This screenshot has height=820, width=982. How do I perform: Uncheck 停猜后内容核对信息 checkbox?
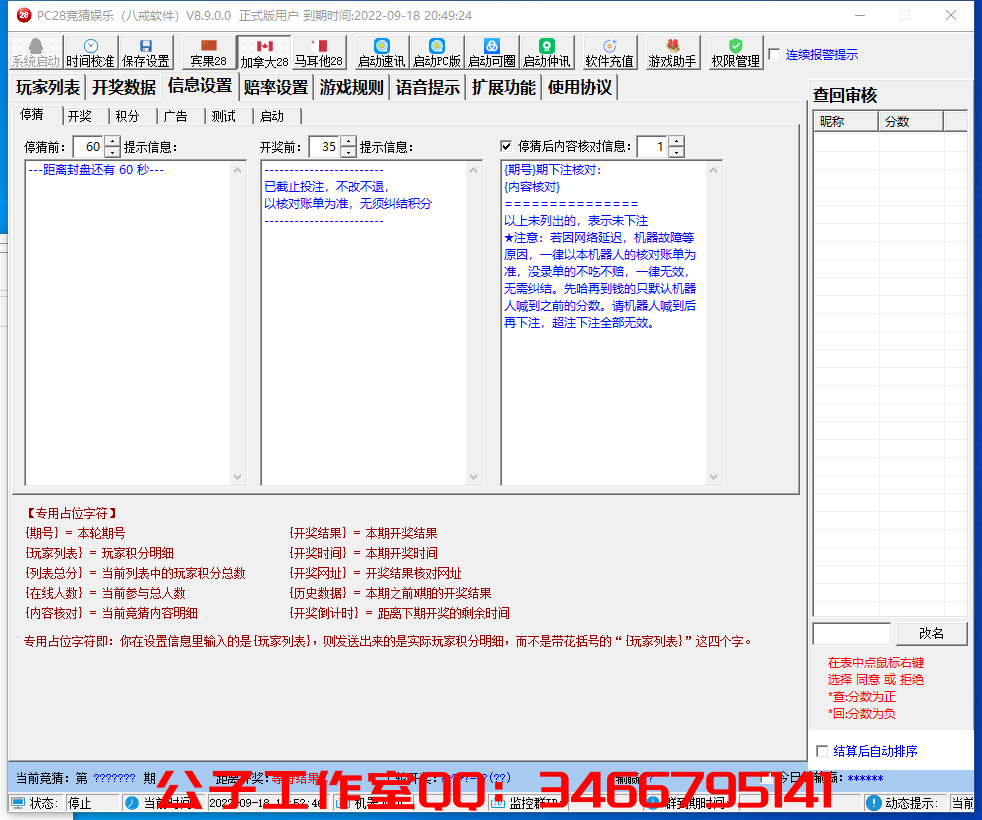(x=506, y=146)
